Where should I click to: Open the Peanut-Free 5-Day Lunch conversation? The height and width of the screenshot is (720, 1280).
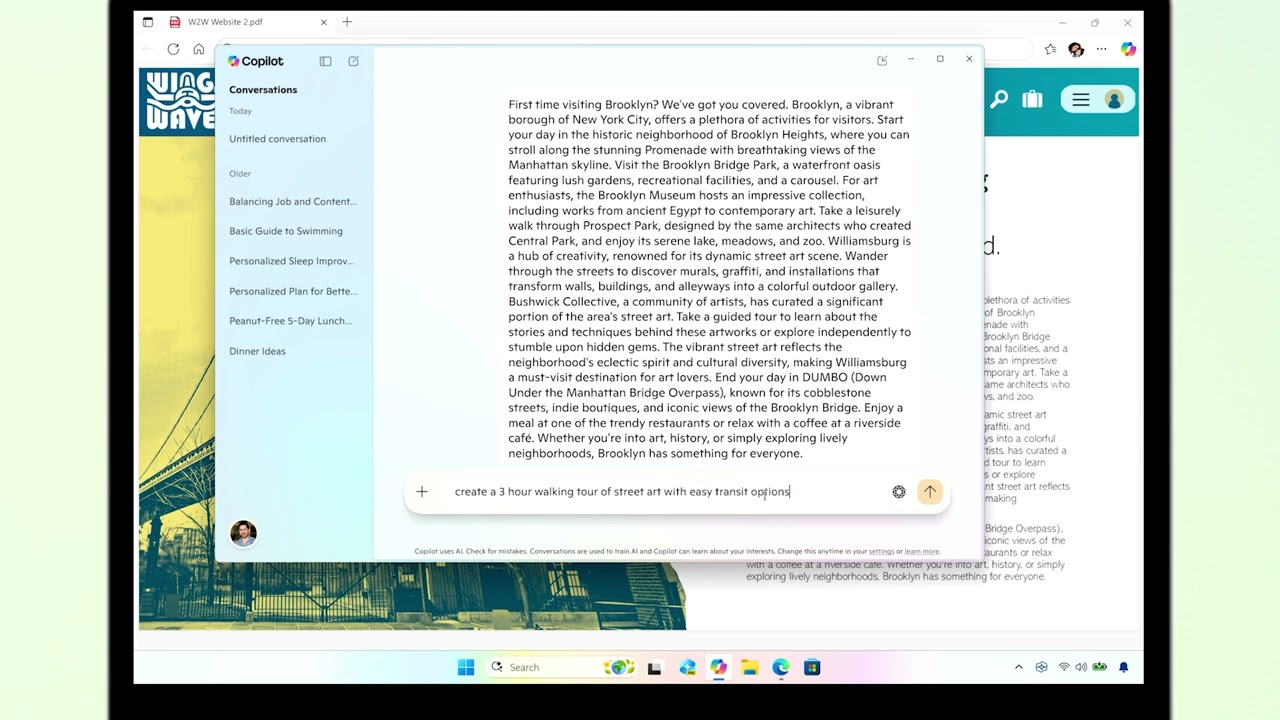click(290, 321)
